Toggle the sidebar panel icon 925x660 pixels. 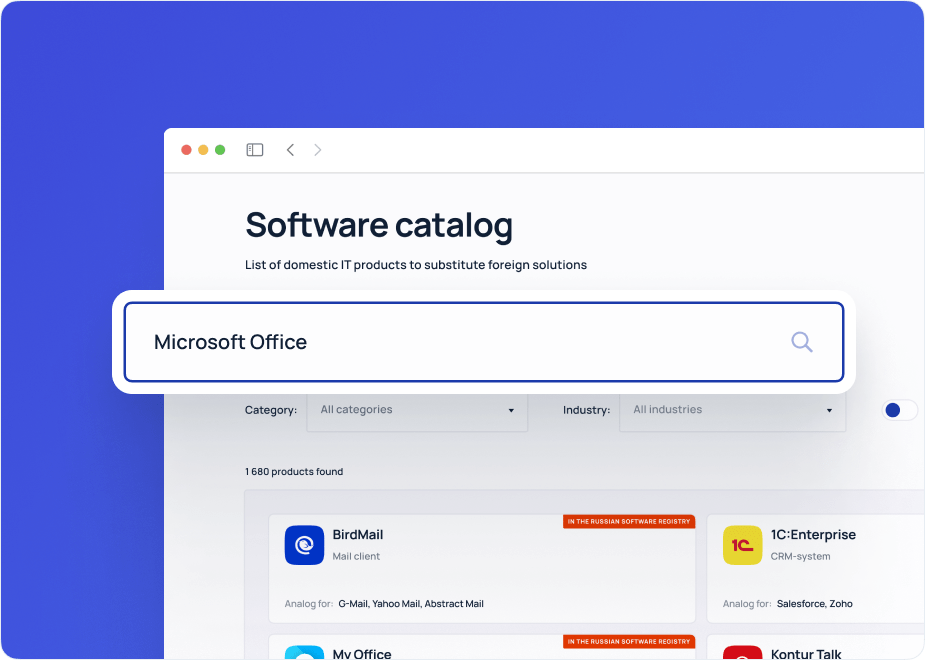tap(255, 150)
